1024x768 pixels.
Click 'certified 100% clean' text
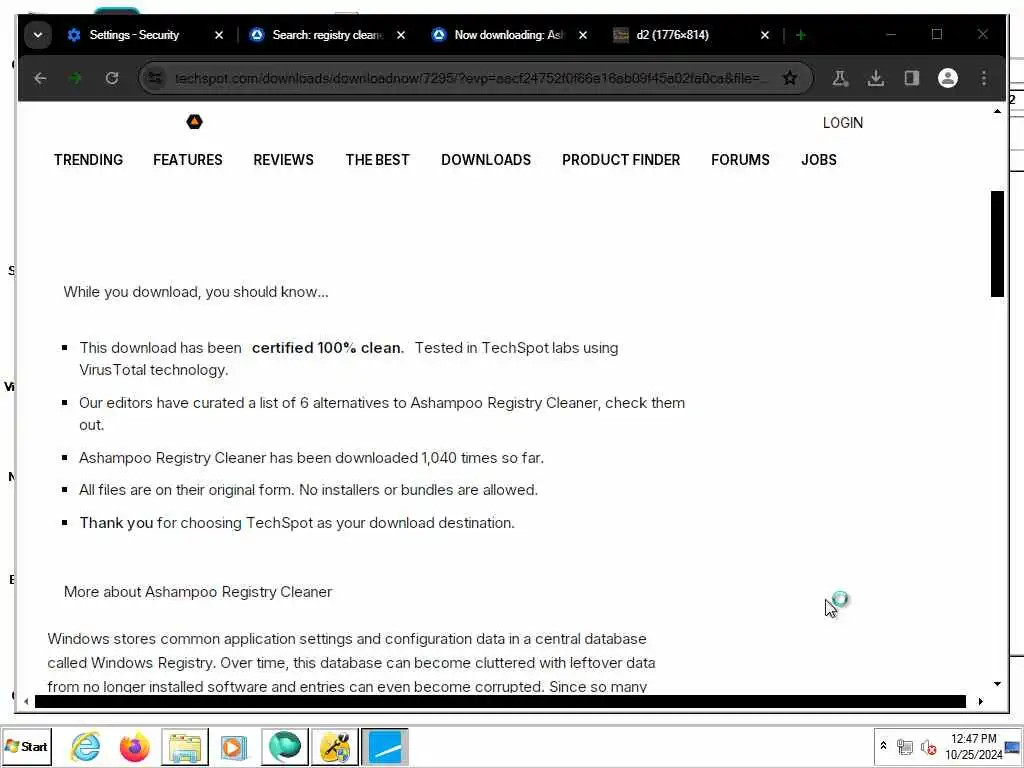(326, 348)
